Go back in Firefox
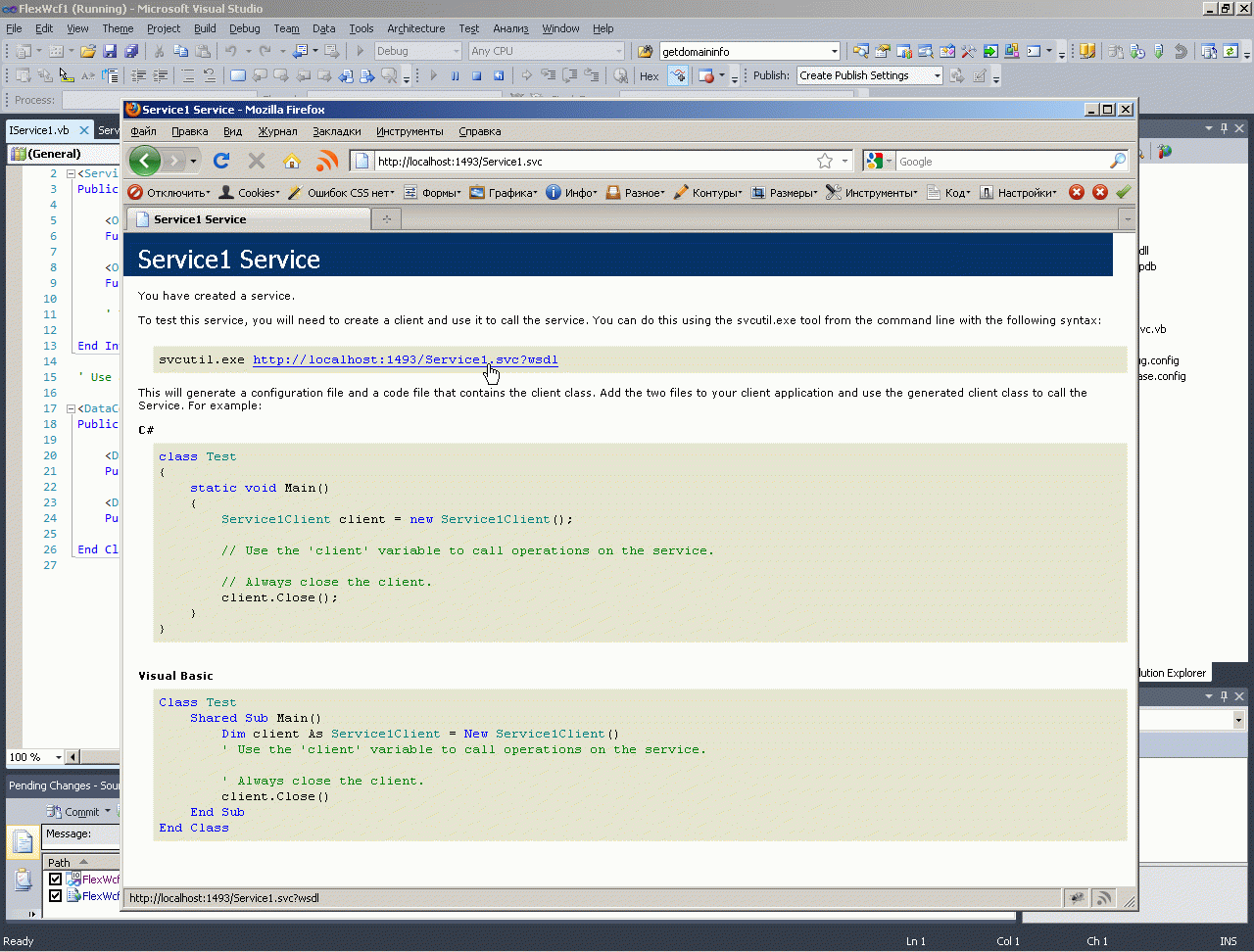1254x952 pixels. tap(145, 161)
